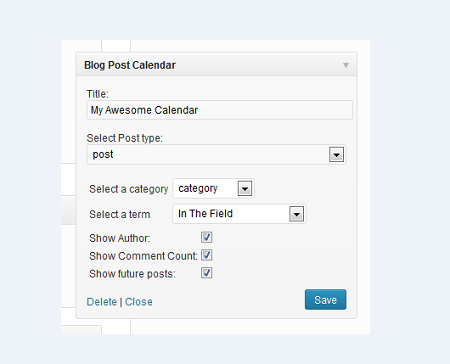Screen dimensions: 450x364
Task: Choose the taxonomy combo box showing category
Action: [213, 189]
